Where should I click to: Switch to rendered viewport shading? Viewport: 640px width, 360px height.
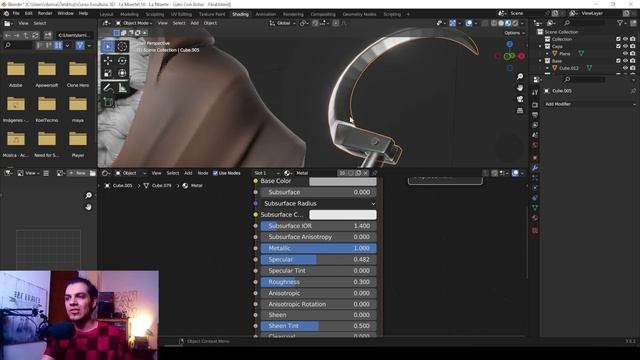(x=515, y=23)
